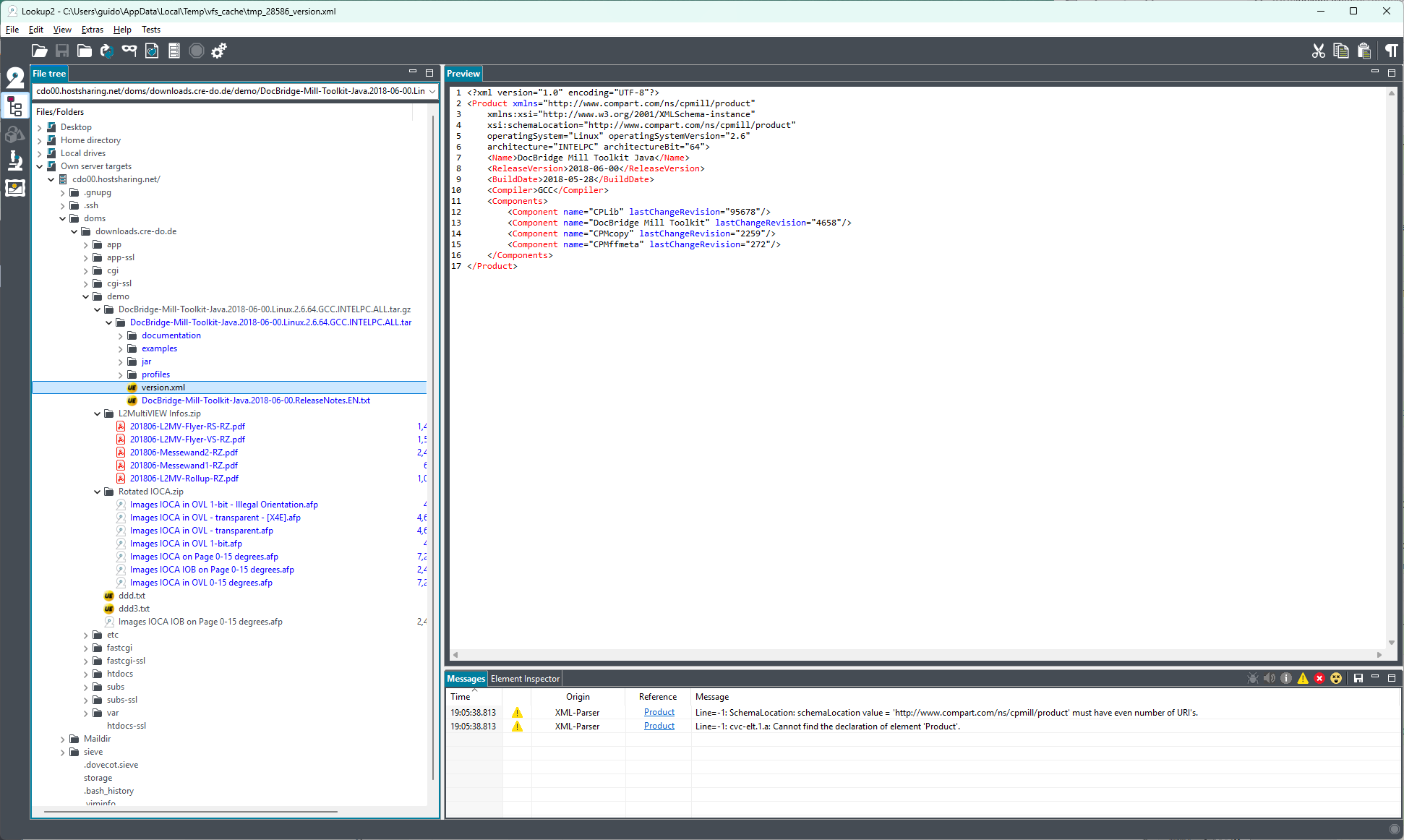Open the Extras menu
The height and width of the screenshot is (840, 1404).
pos(92,30)
